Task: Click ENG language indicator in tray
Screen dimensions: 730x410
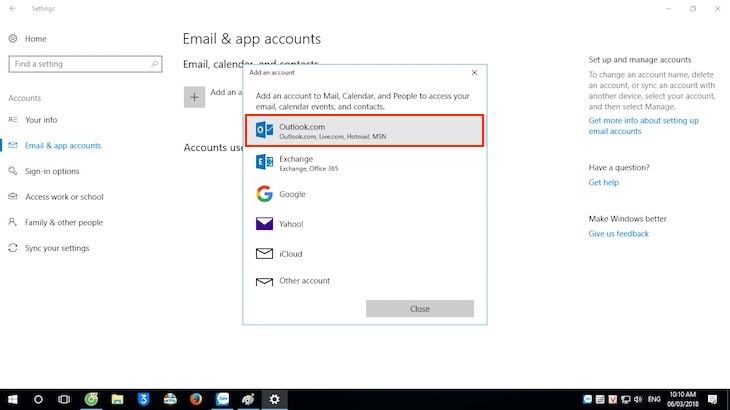Action: point(654,399)
